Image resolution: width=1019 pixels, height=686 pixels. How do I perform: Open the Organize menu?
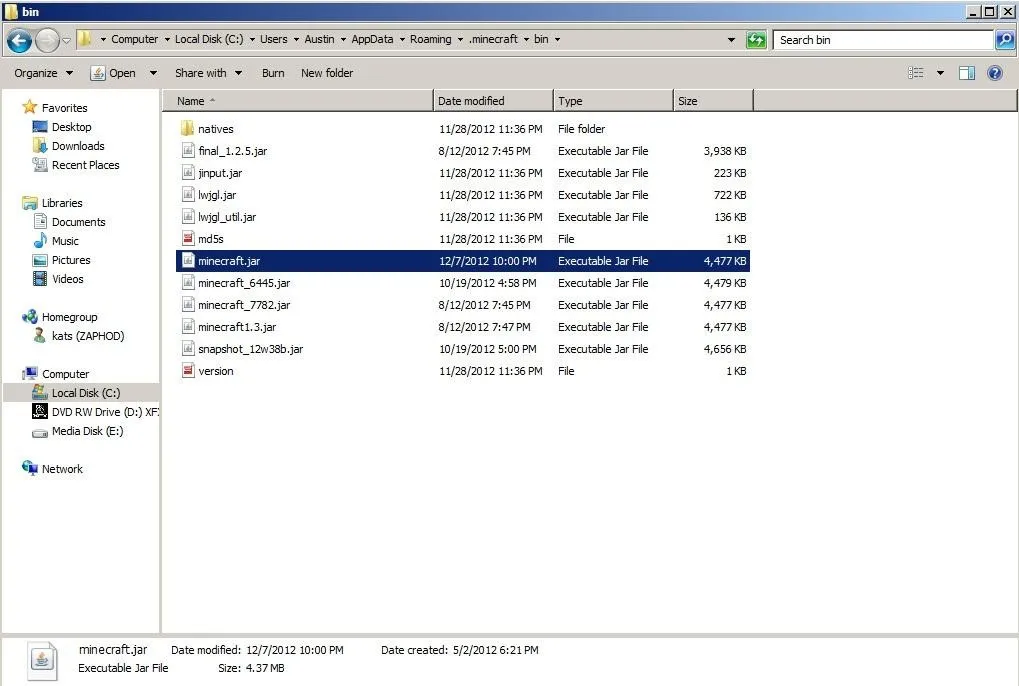[x=44, y=73]
